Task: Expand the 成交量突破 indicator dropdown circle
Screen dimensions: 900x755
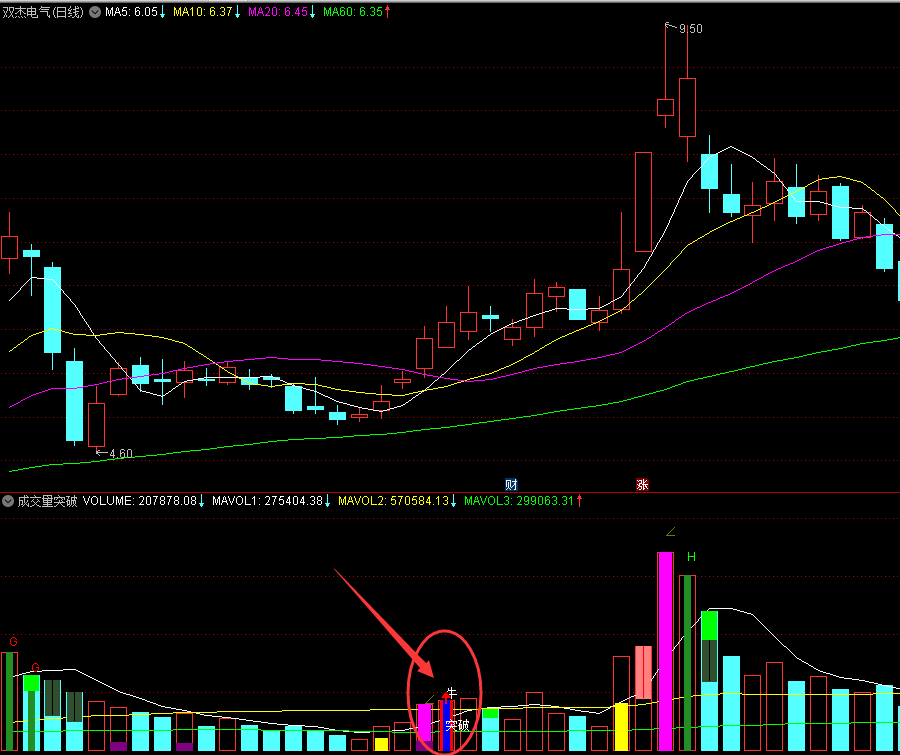Action: coord(8,501)
